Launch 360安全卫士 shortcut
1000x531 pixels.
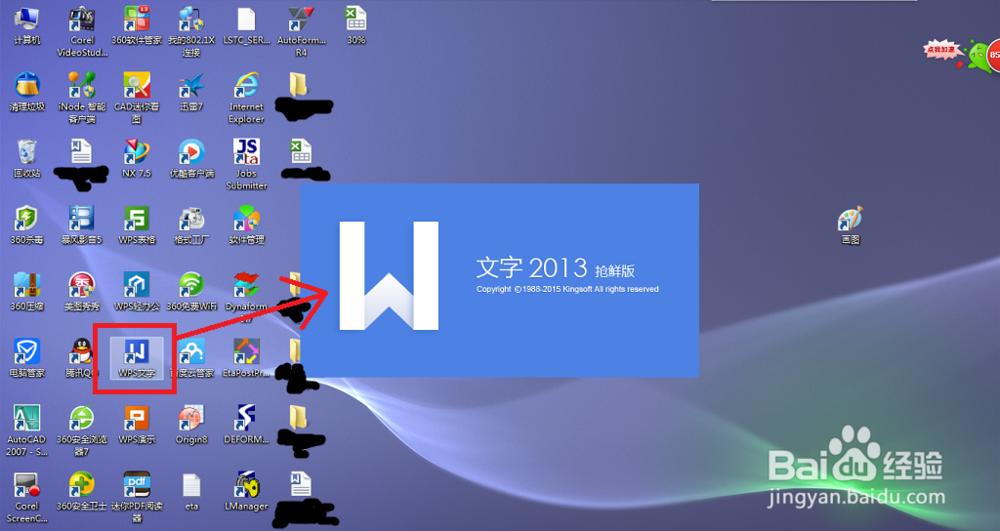[82, 491]
